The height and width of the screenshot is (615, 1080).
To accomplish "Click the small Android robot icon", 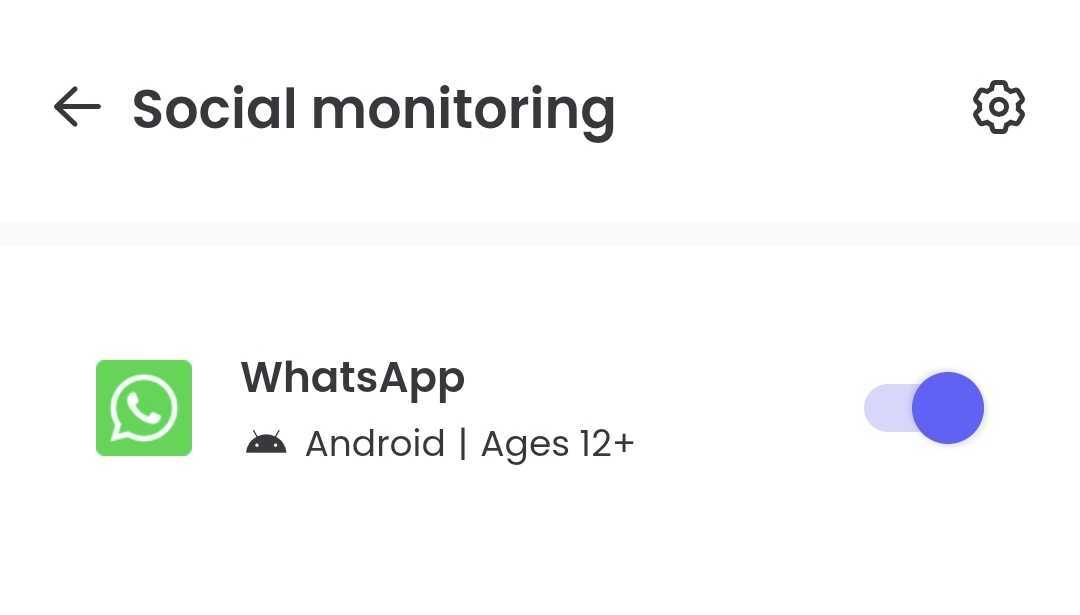I will pos(266,443).
